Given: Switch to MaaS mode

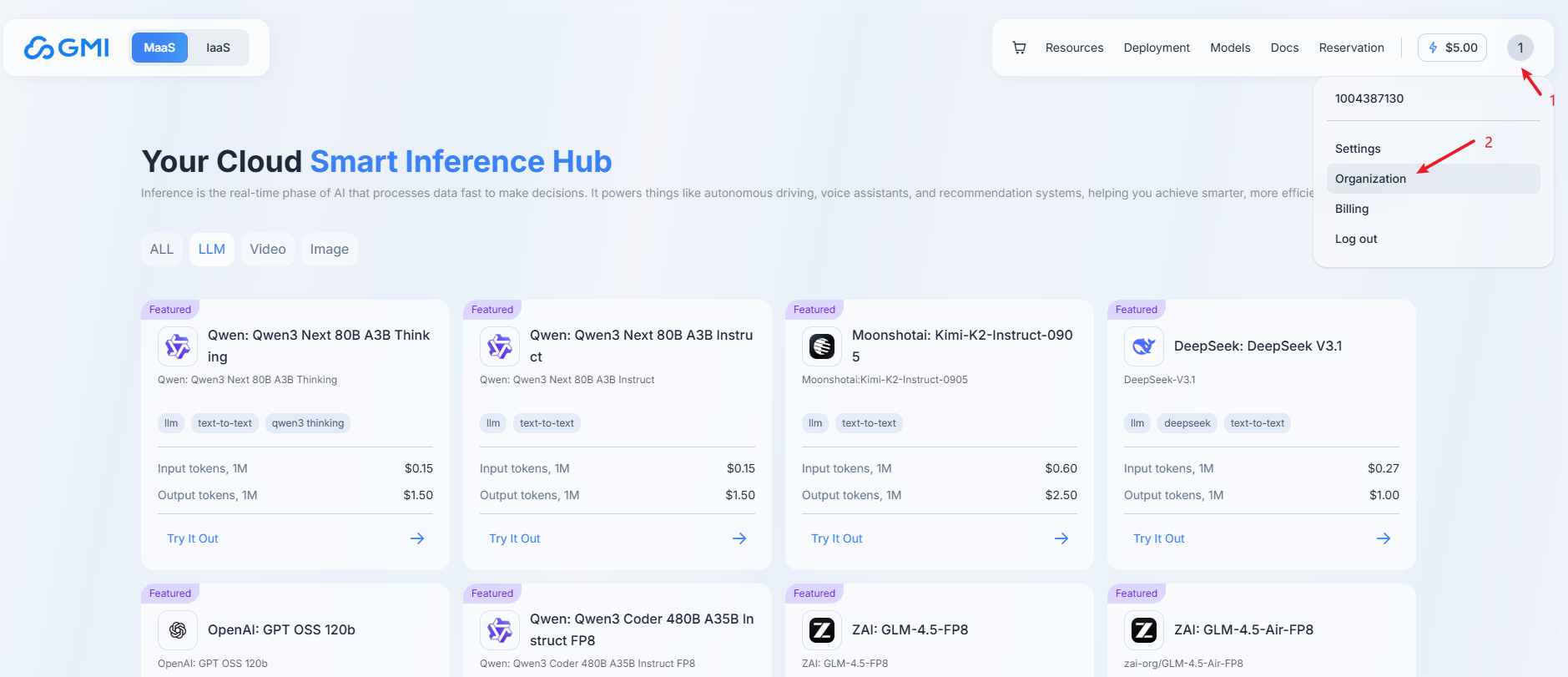Looking at the screenshot, I should pos(159,48).
